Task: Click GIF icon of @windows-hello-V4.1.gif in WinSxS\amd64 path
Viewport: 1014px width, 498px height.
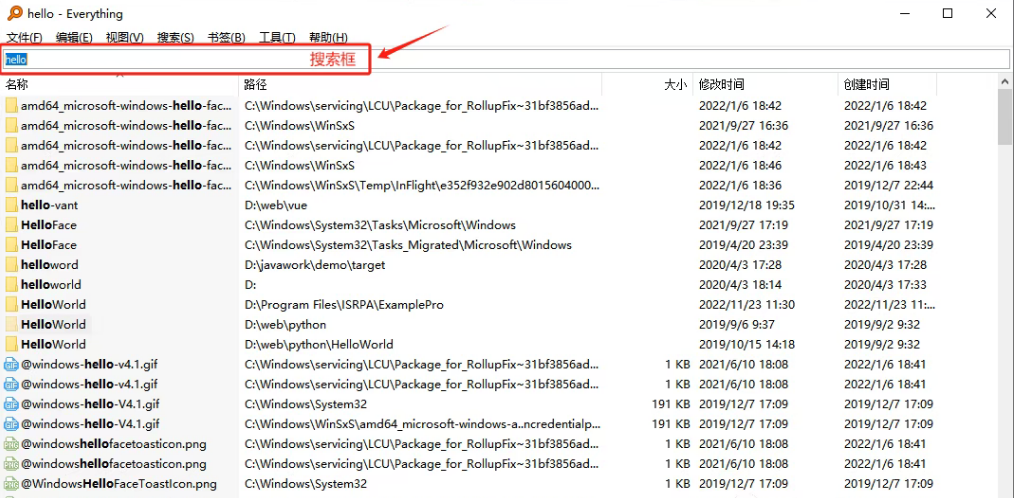Action: pyautogui.click(x=11, y=424)
